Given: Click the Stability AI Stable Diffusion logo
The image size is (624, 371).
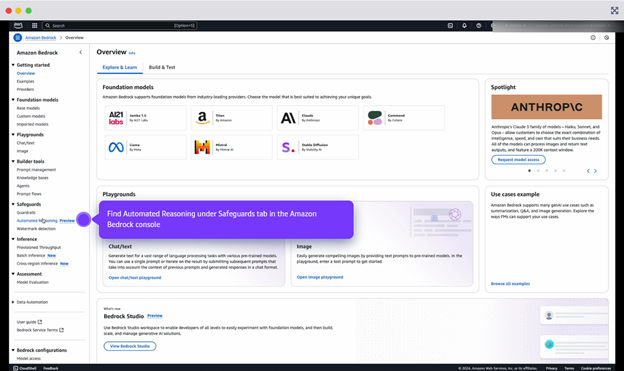Looking at the screenshot, I should 288,147.
